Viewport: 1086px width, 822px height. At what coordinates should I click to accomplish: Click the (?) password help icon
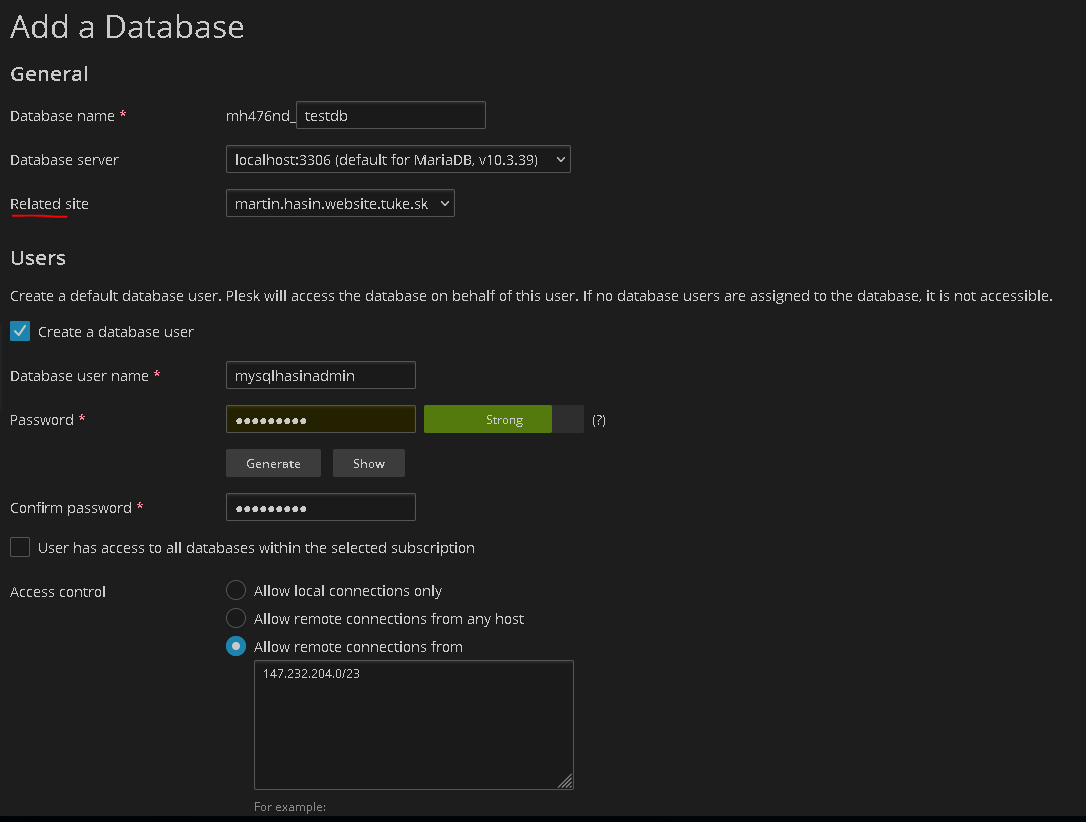(598, 420)
